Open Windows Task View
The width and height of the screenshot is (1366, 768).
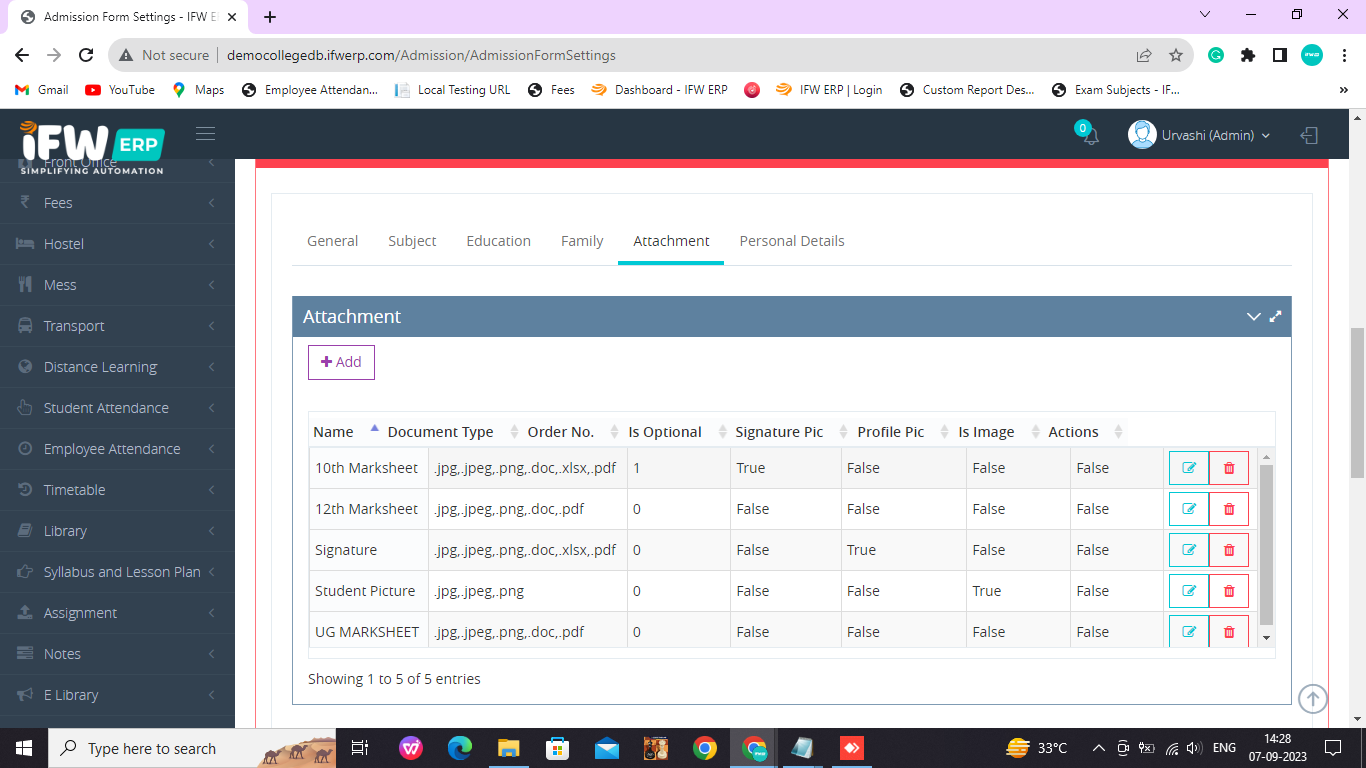[360, 748]
